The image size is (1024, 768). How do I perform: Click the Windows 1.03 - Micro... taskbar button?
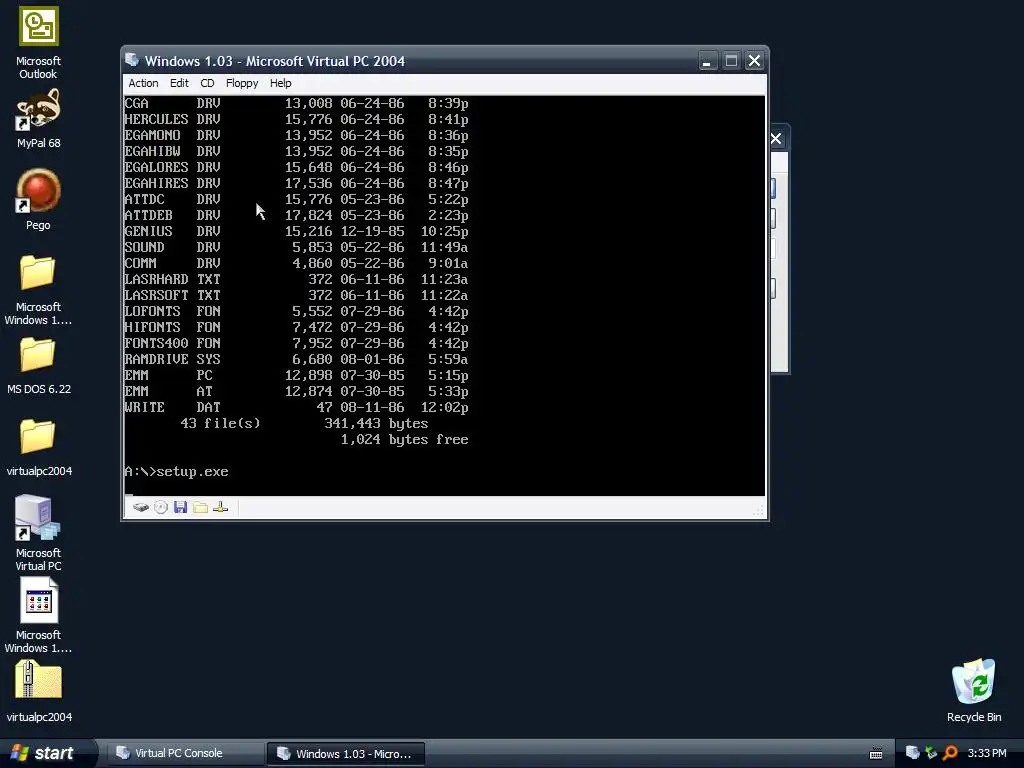[x=346, y=754]
